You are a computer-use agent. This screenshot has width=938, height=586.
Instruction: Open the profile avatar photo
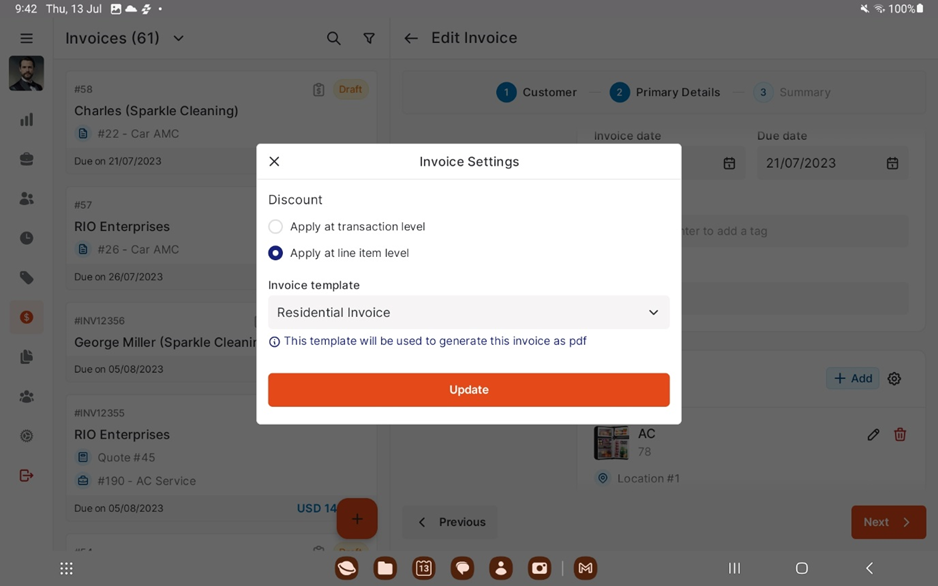[26, 74]
